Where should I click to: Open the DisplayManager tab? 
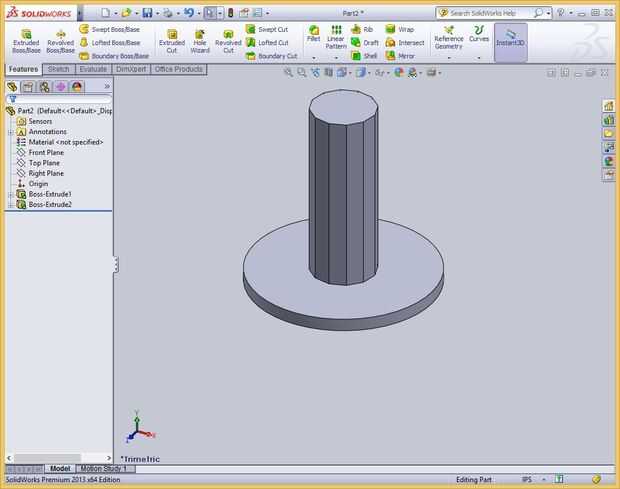coord(77,87)
